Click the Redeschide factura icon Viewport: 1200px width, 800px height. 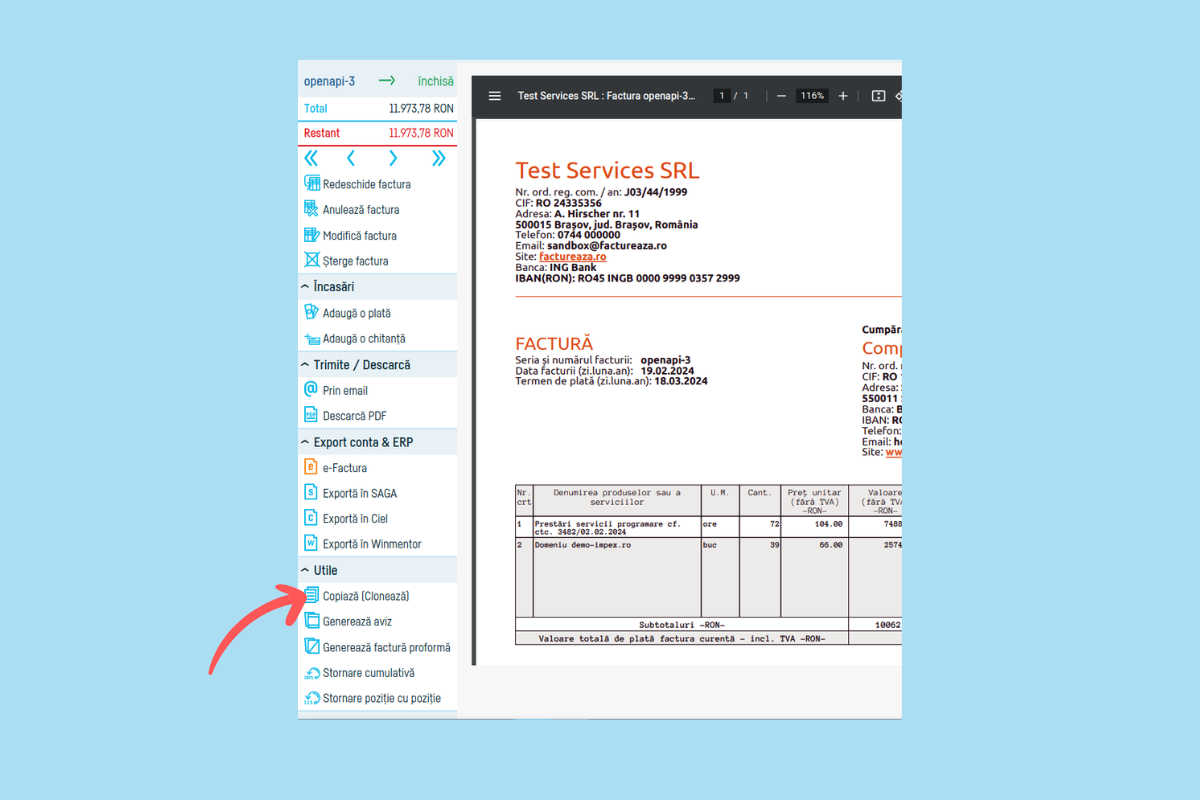[311, 184]
